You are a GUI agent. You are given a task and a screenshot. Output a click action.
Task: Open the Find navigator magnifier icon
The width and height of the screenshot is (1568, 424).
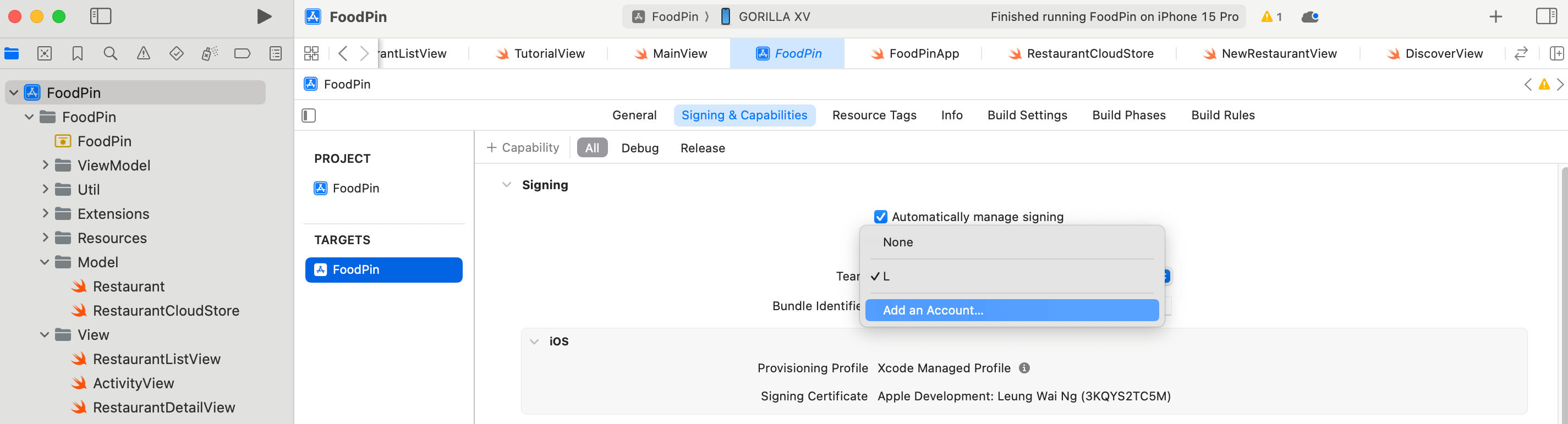point(110,53)
